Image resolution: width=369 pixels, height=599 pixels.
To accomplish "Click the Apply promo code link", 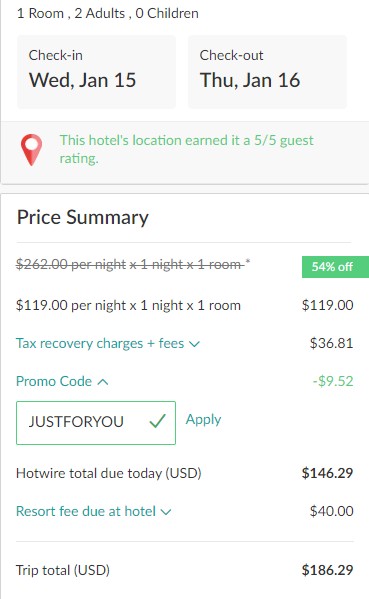I will [x=203, y=419].
